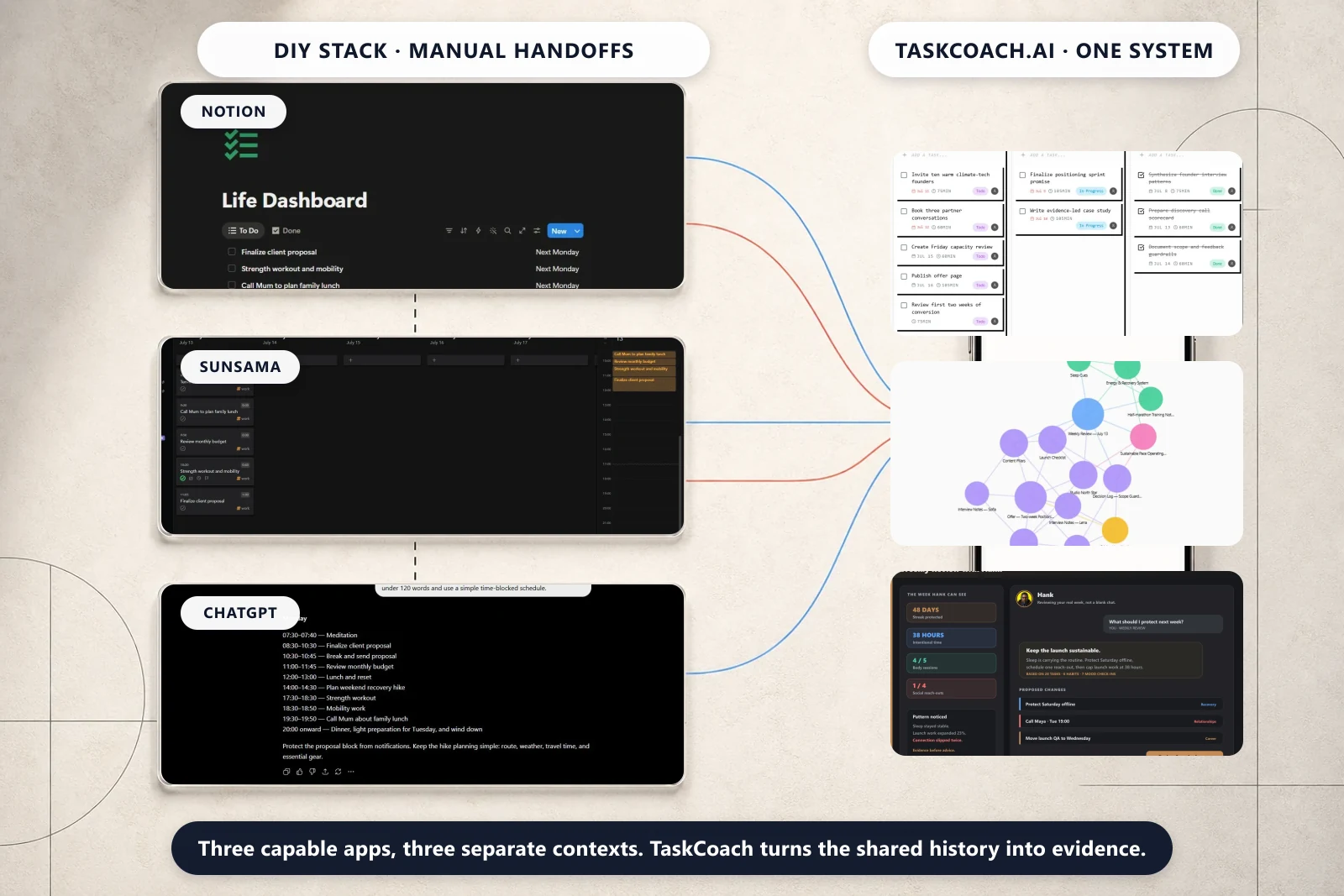Screen dimensions: 1344x896
Task: Click the ChatGPT thumbs down icon
Action: tap(312, 772)
